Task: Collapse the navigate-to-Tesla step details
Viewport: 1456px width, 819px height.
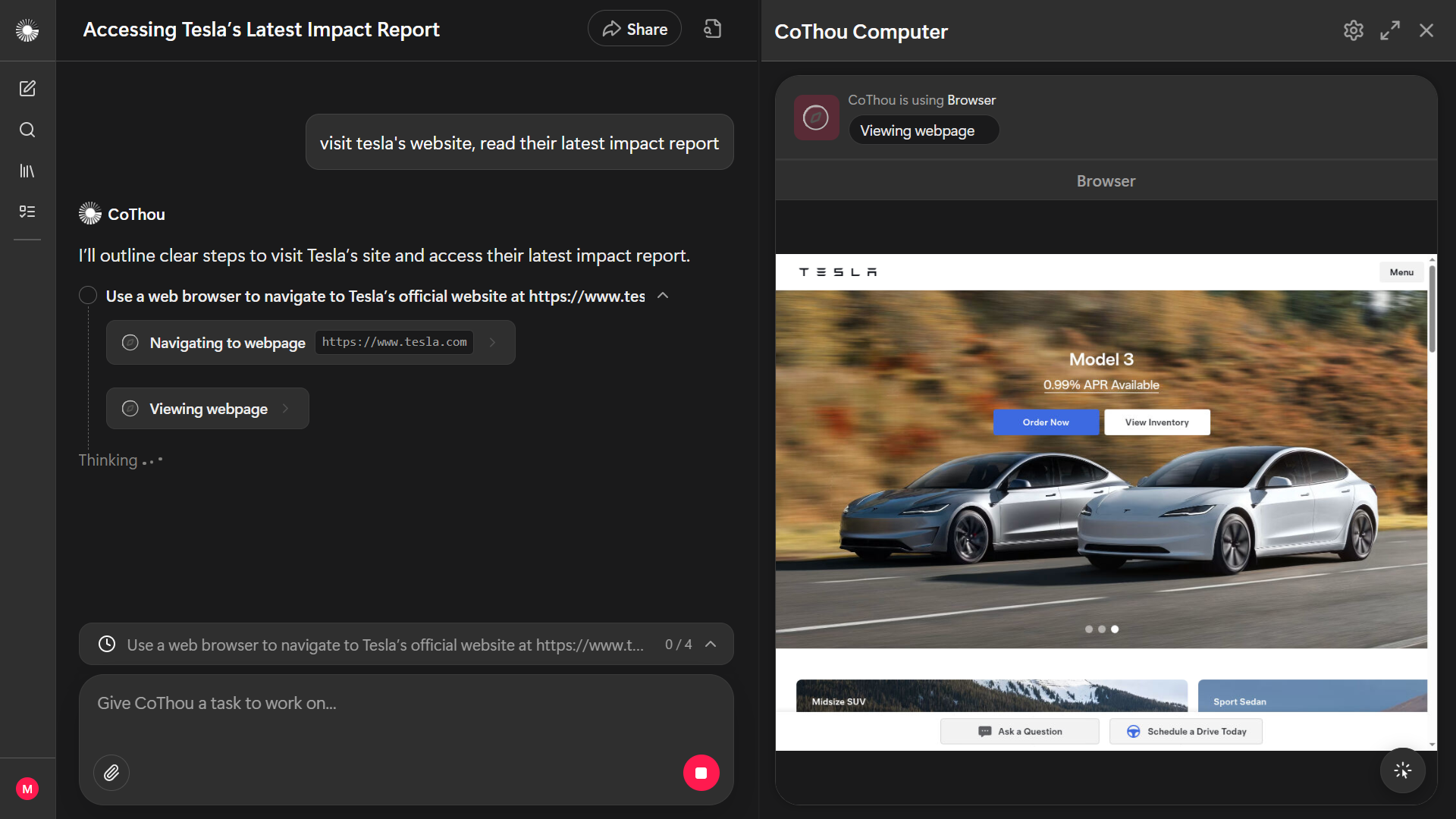Action: point(662,296)
